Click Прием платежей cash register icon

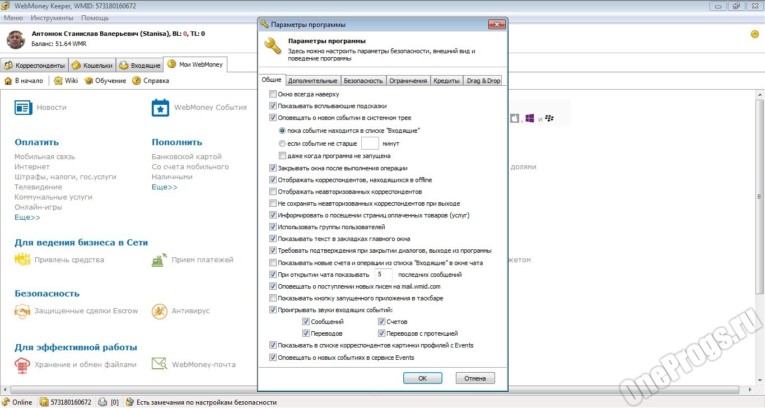[159, 260]
